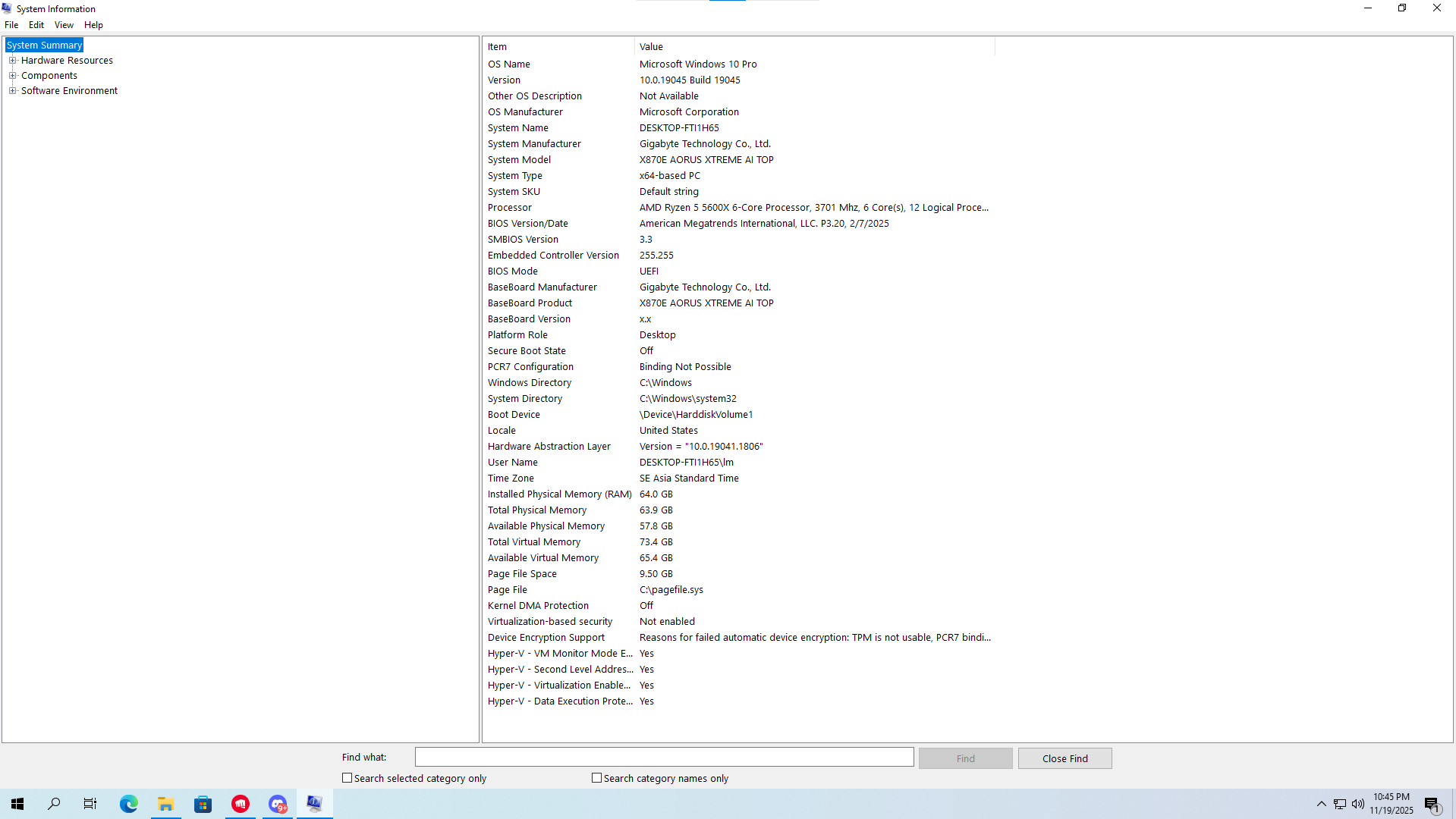Screen dimensions: 1456x819
Task: Open the File menu
Action: click(11, 25)
